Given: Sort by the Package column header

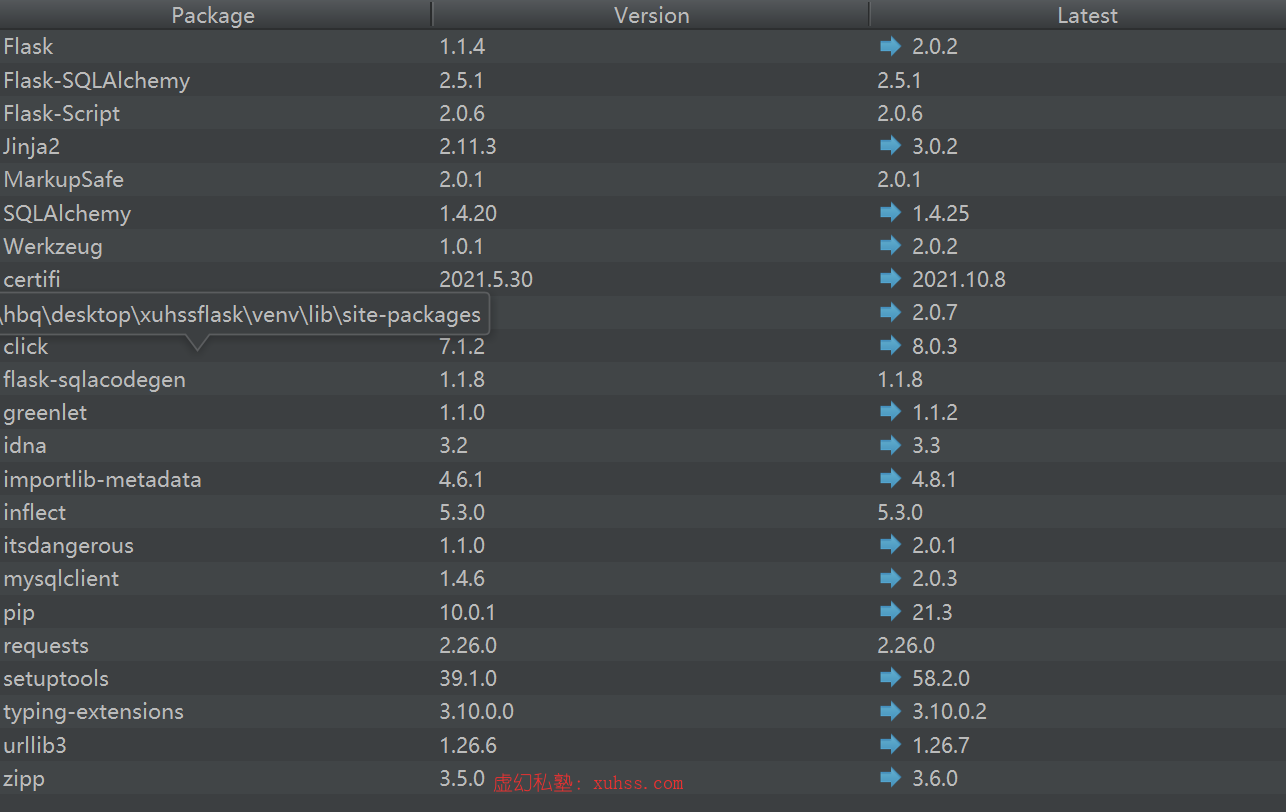Looking at the screenshot, I should coord(214,15).
